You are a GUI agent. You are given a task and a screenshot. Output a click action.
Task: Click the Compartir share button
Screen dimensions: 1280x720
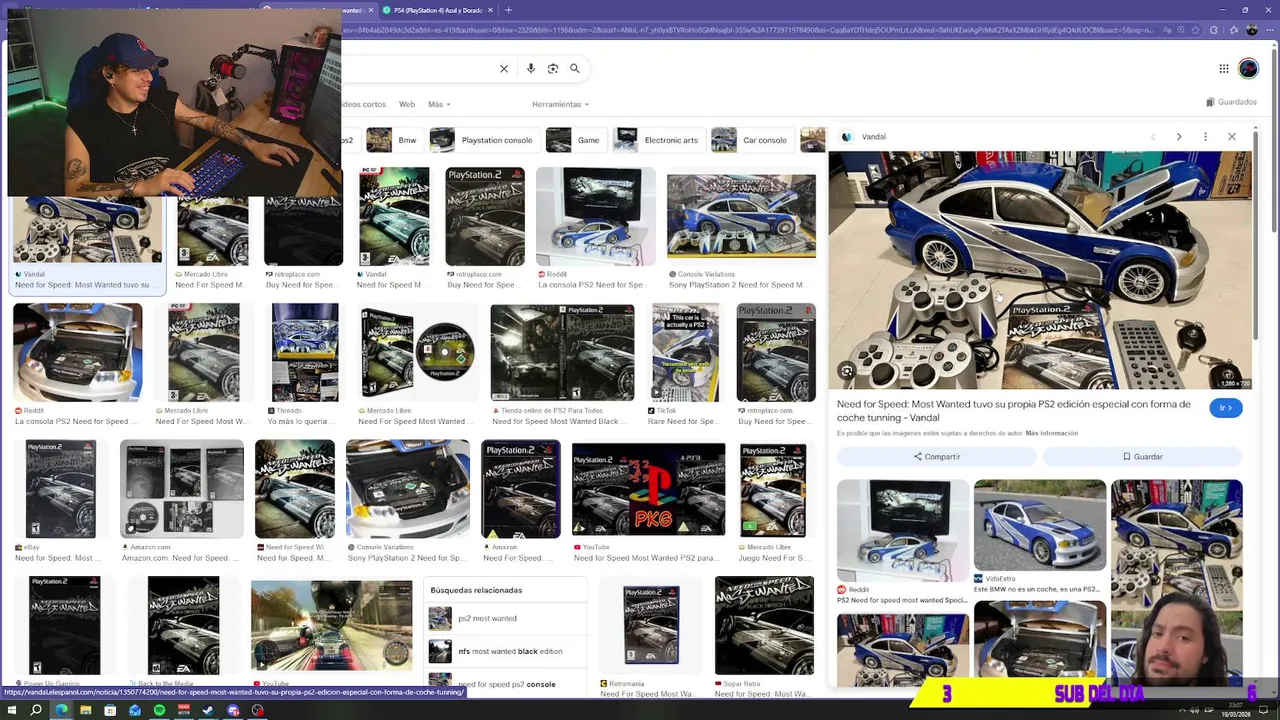click(936, 457)
